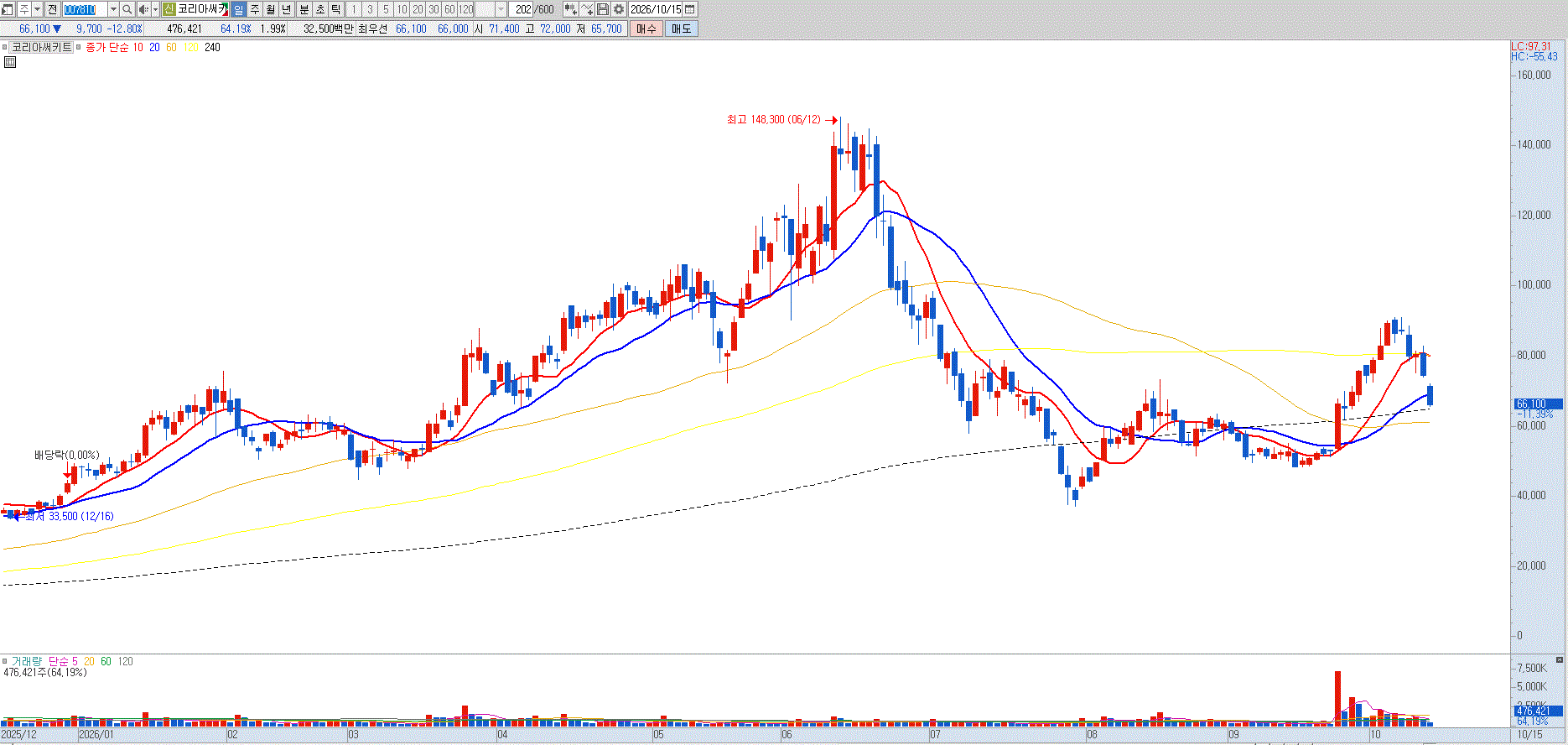Image resolution: width=1568 pixels, height=745 pixels.
Task: Click the 매도 sell button
Action: [x=681, y=29]
